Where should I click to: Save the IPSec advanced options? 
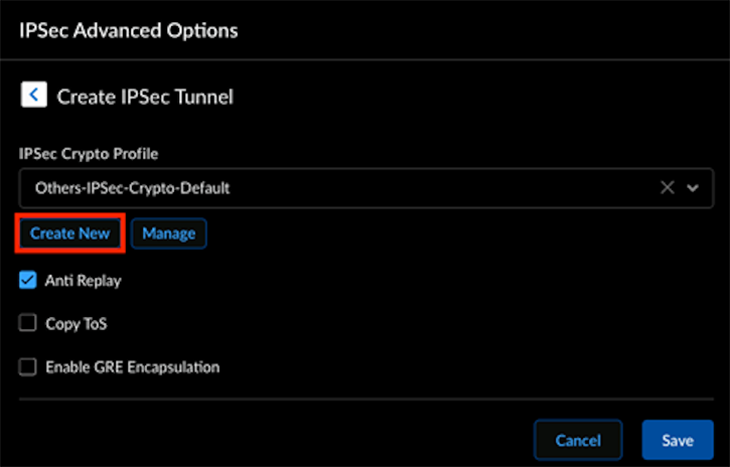coord(677,440)
